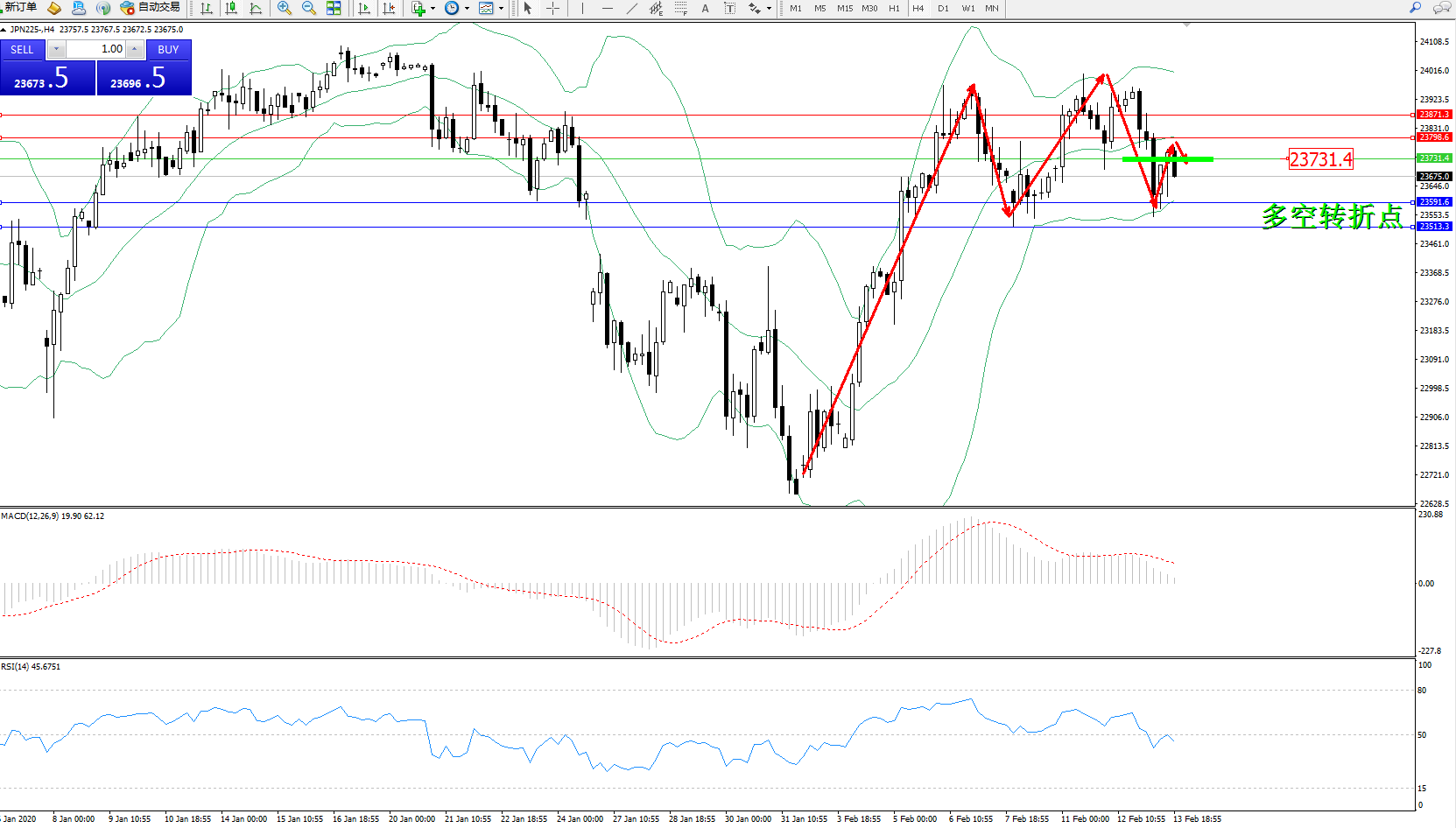Toggle the 自动交易 auto trading button

[x=151, y=8]
